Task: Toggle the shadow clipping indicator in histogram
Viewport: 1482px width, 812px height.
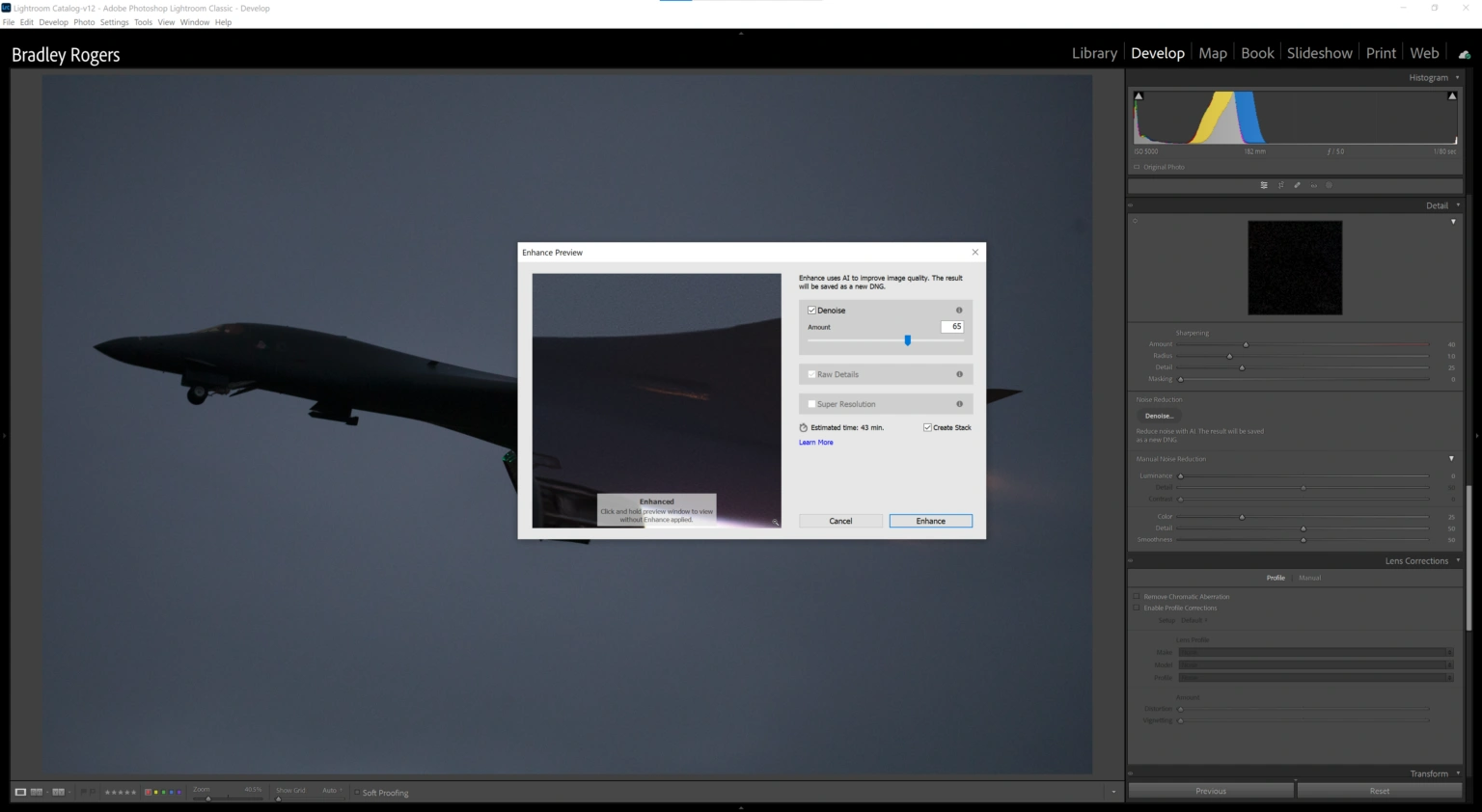Action: pyautogui.click(x=1139, y=96)
